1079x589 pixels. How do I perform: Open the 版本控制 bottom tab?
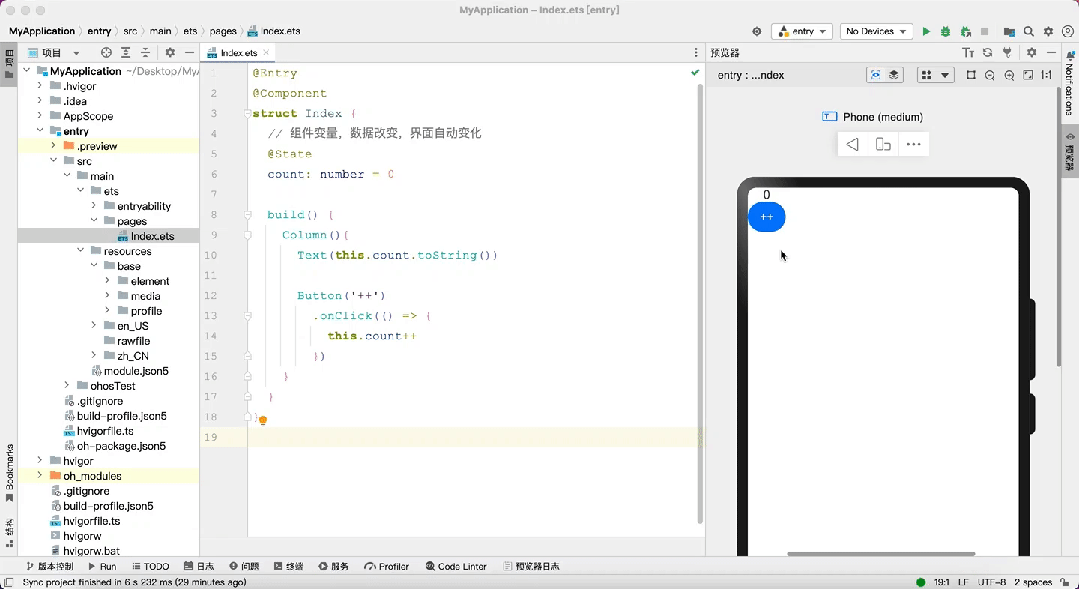(x=50, y=566)
